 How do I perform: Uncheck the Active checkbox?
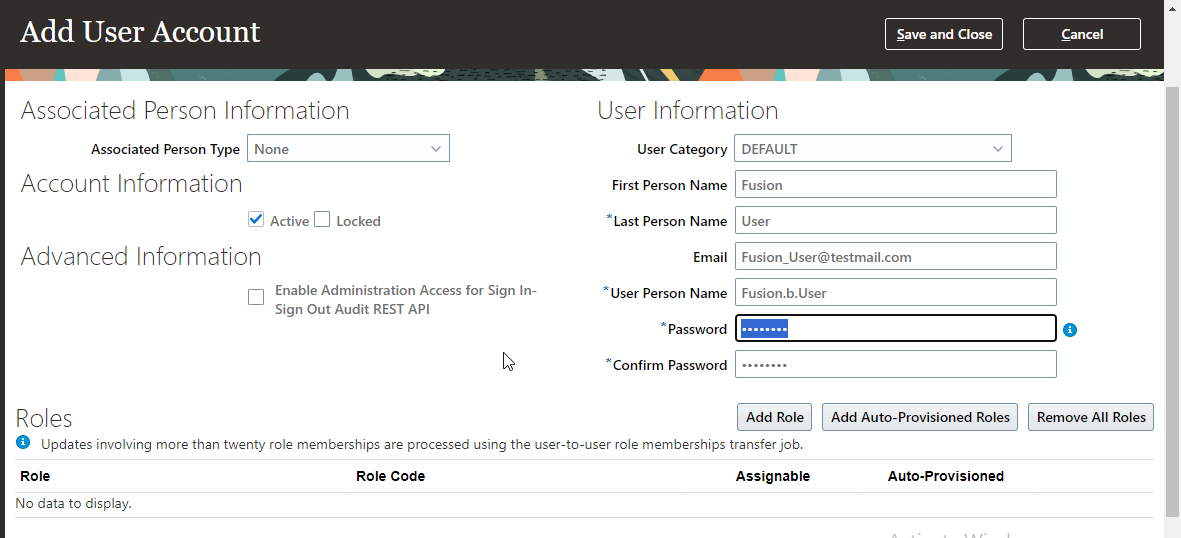[256, 219]
